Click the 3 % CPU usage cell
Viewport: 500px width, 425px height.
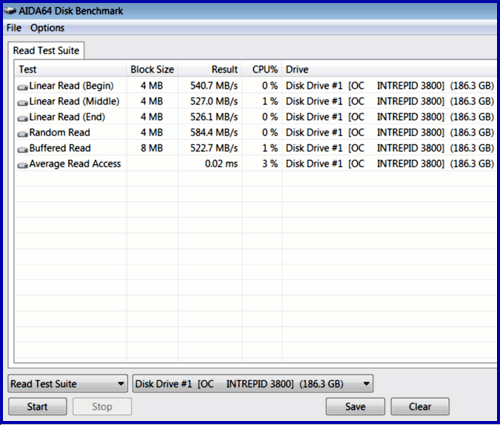[270, 164]
